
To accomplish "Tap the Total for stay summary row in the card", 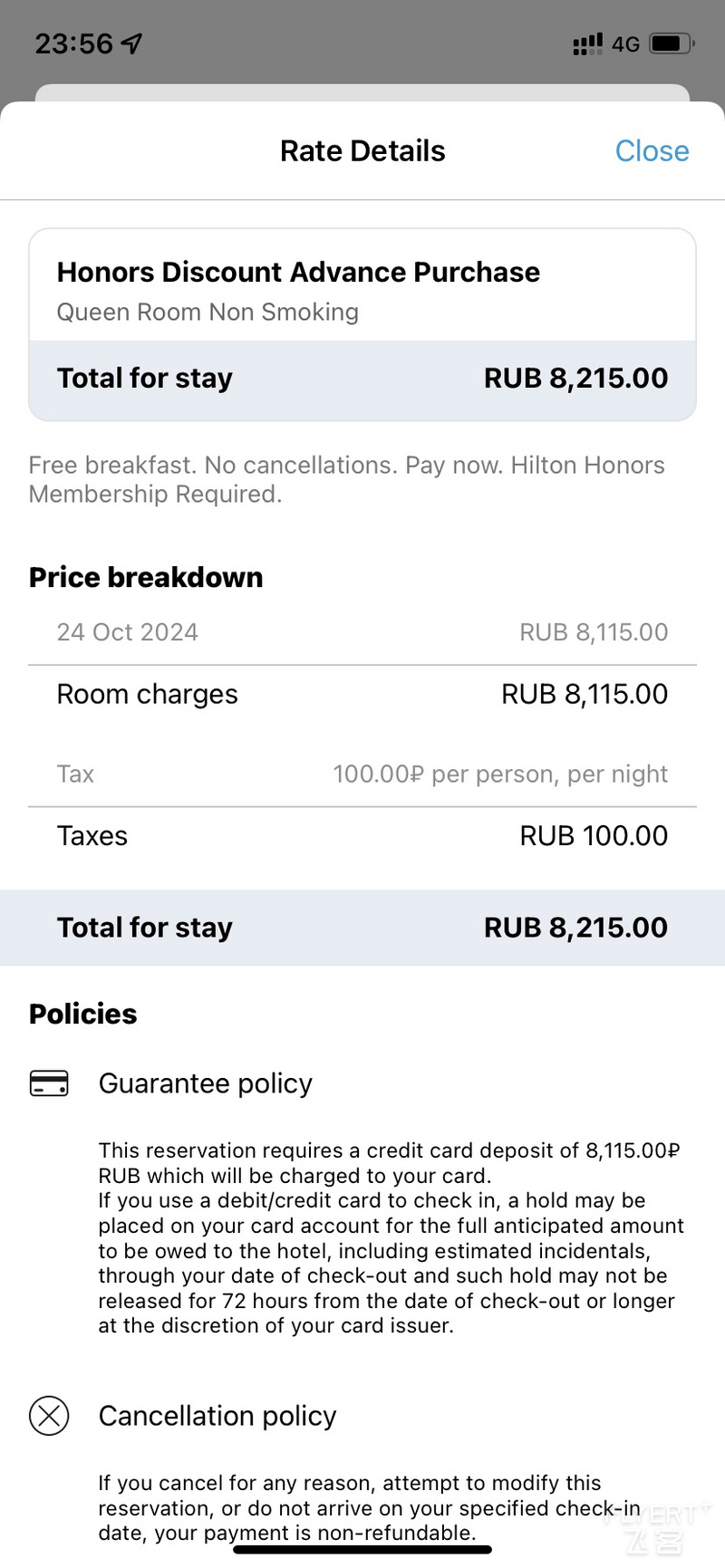I will [362, 380].
